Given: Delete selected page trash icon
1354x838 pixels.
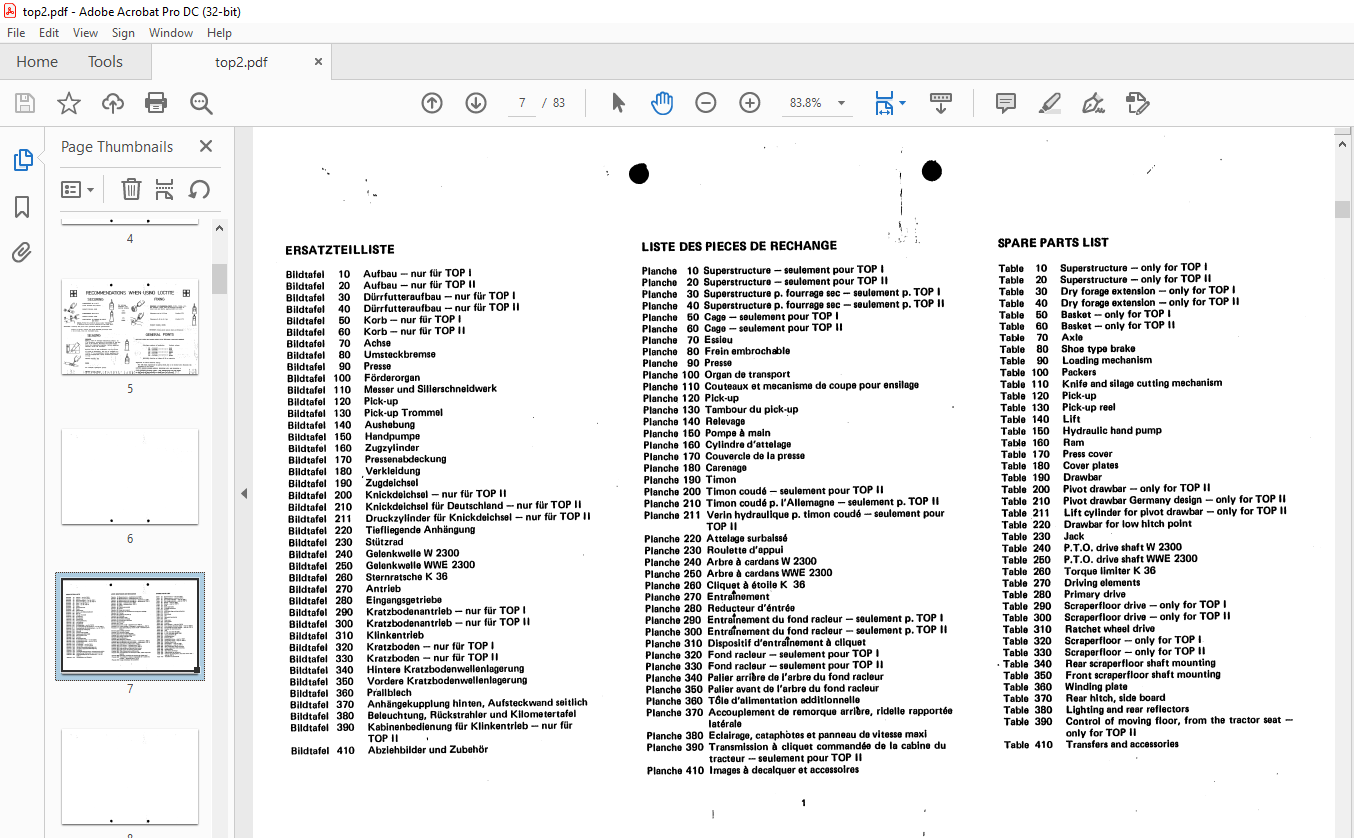Looking at the screenshot, I should pyautogui.click(x=131, y=189).
